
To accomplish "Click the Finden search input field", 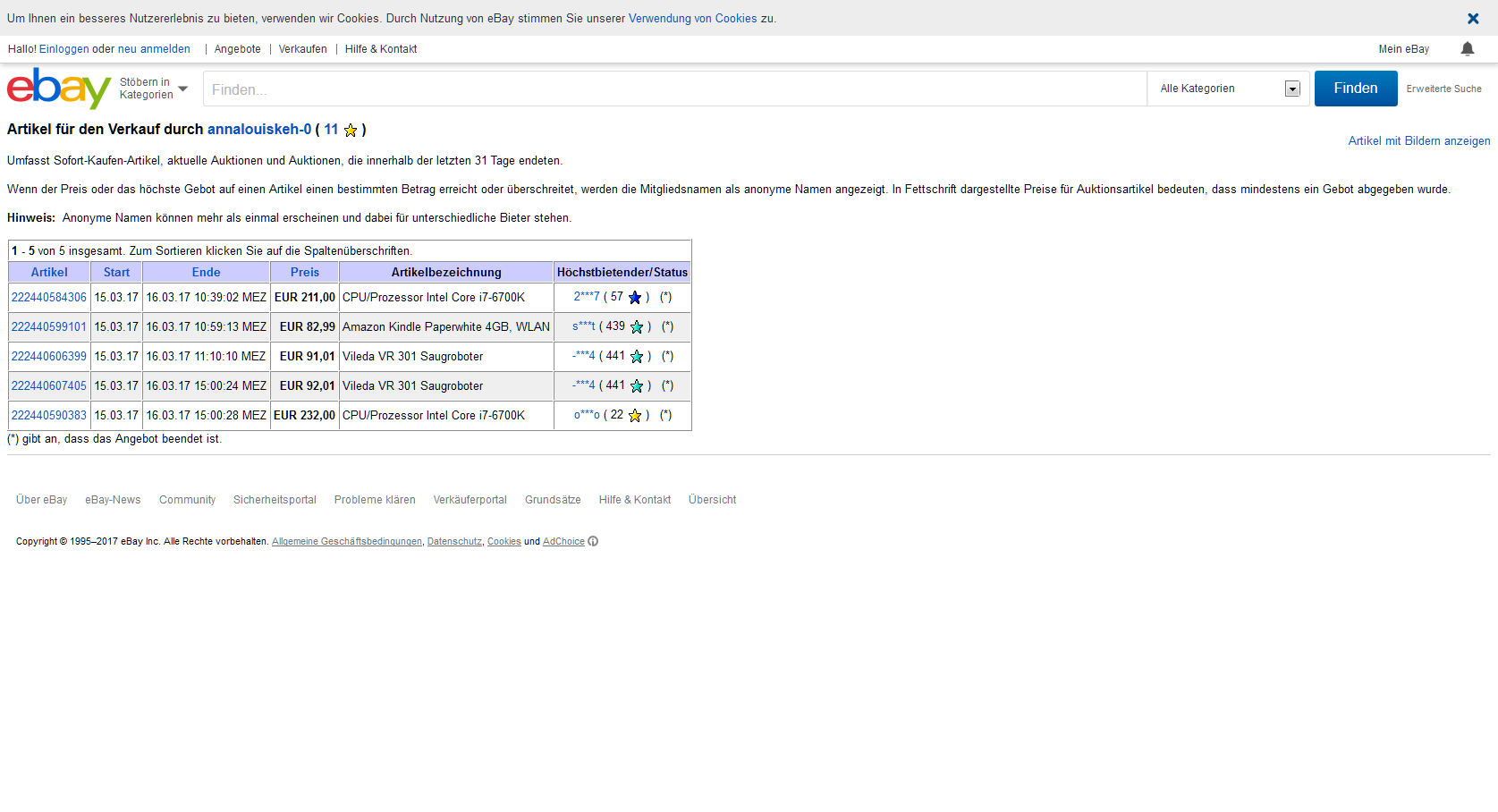I will pos(675,89).
